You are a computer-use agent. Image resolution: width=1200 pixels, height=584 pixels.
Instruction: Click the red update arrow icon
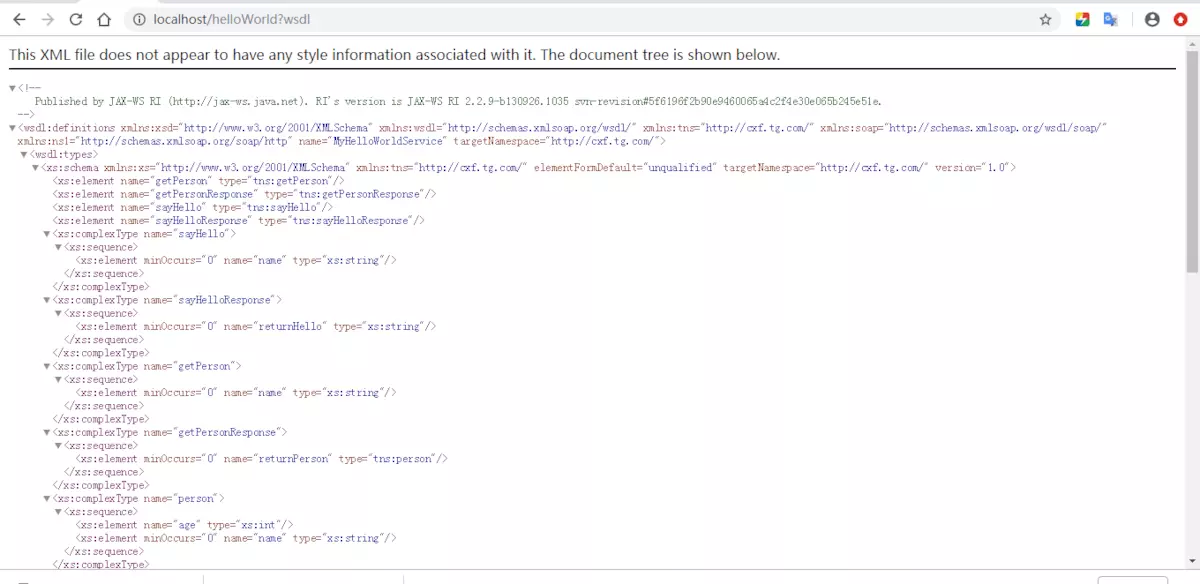tap(1181, 19)
